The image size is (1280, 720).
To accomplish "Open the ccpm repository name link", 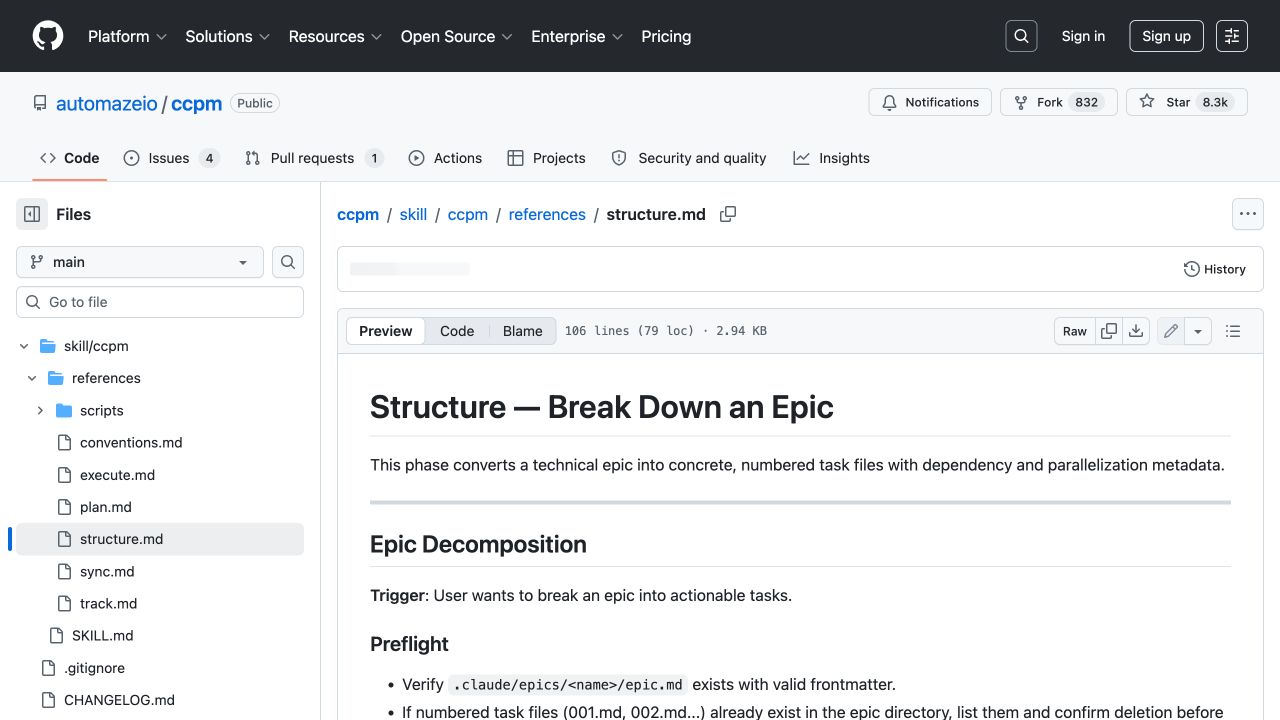I will pos(196,103).
